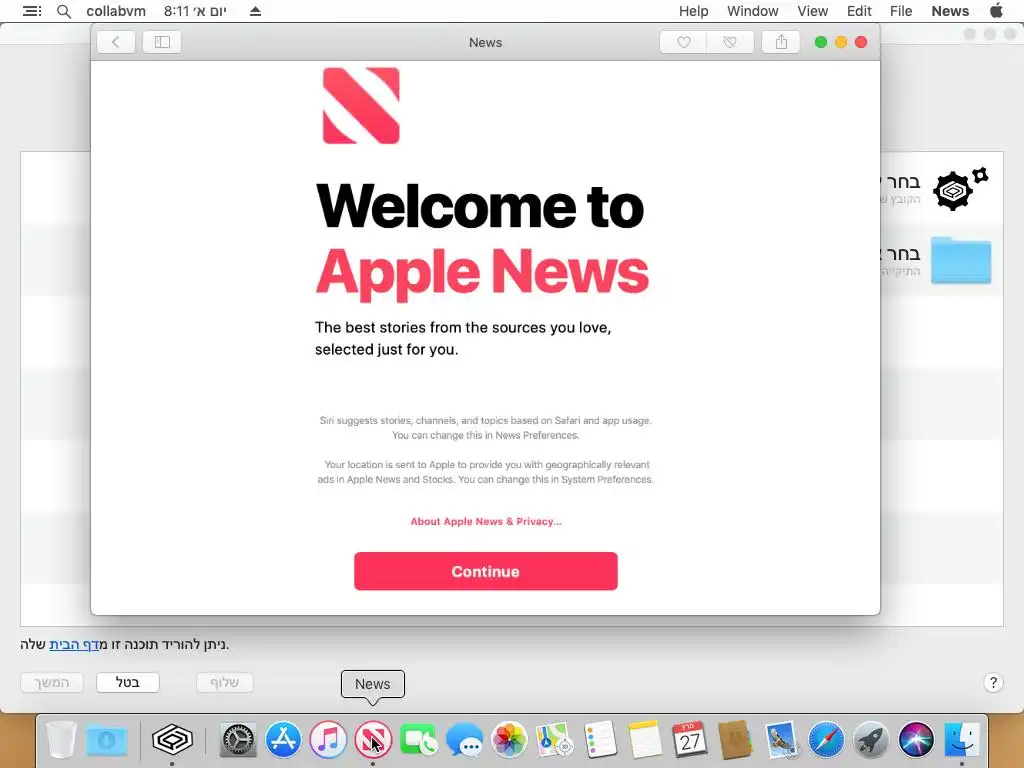This screenshot has width=1024, height=768.
Task: Open the News application menu
Action: pyautogui.click(x=950, y=11)
